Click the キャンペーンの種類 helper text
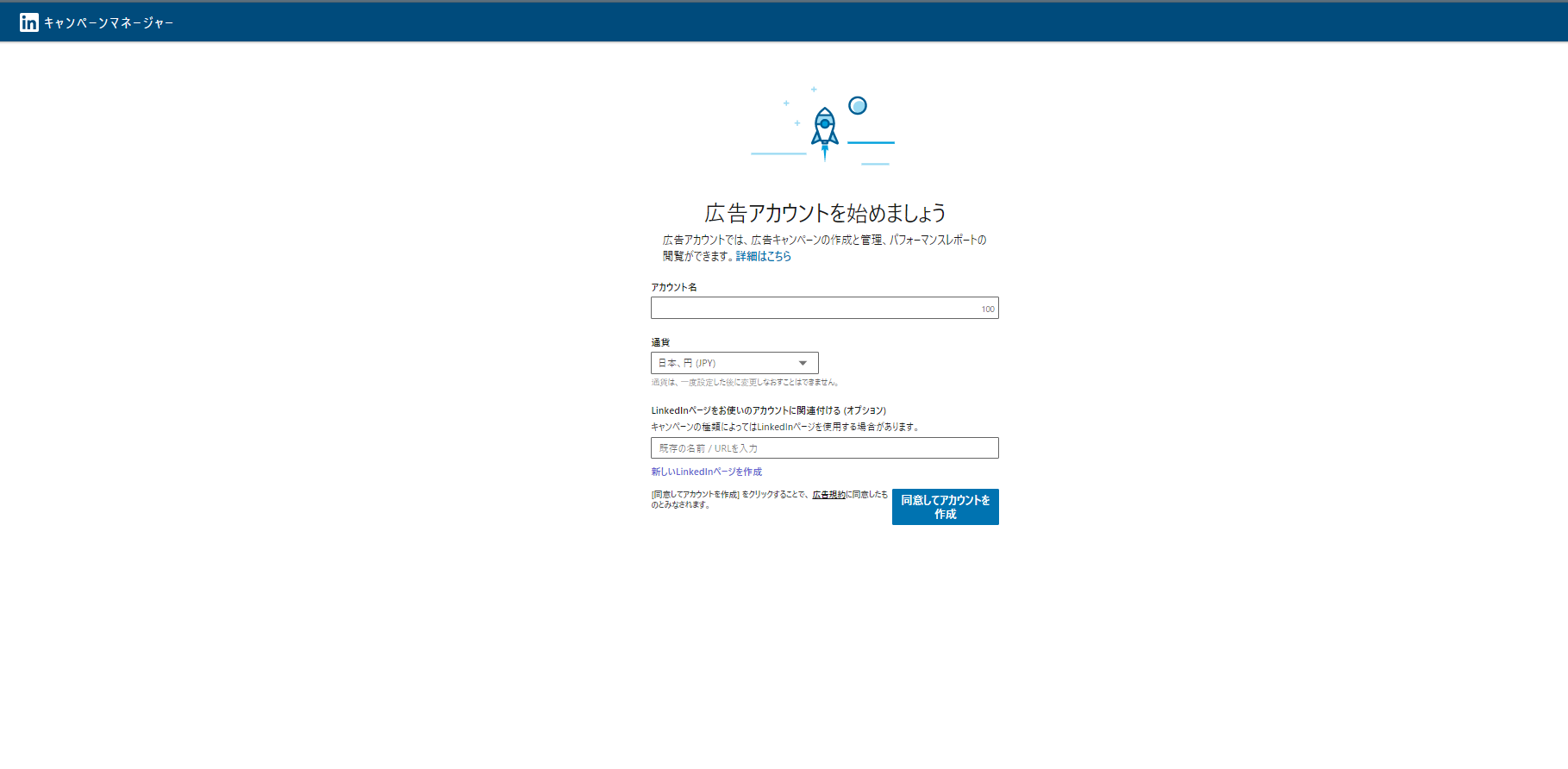This screenshot has width=1568, height=769. (x=785, y=427)
